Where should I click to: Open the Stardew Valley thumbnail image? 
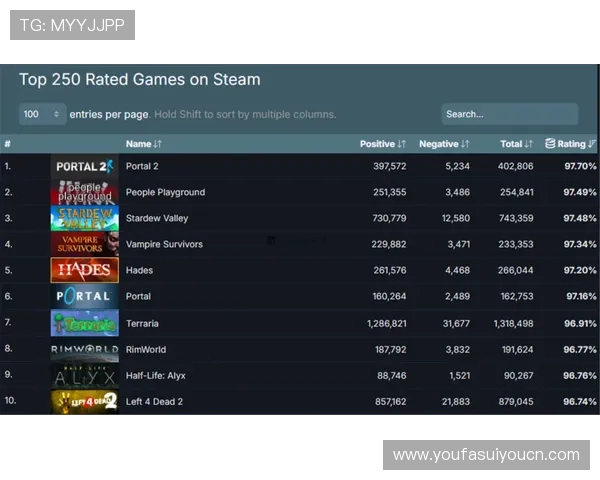pos(85,218)
